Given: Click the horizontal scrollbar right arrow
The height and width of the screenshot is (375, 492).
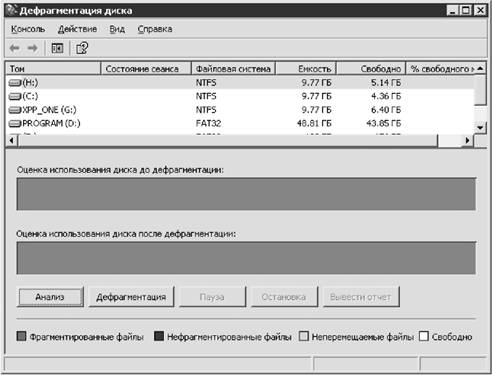Looking at the screenshot, I should tap(467, 141).
